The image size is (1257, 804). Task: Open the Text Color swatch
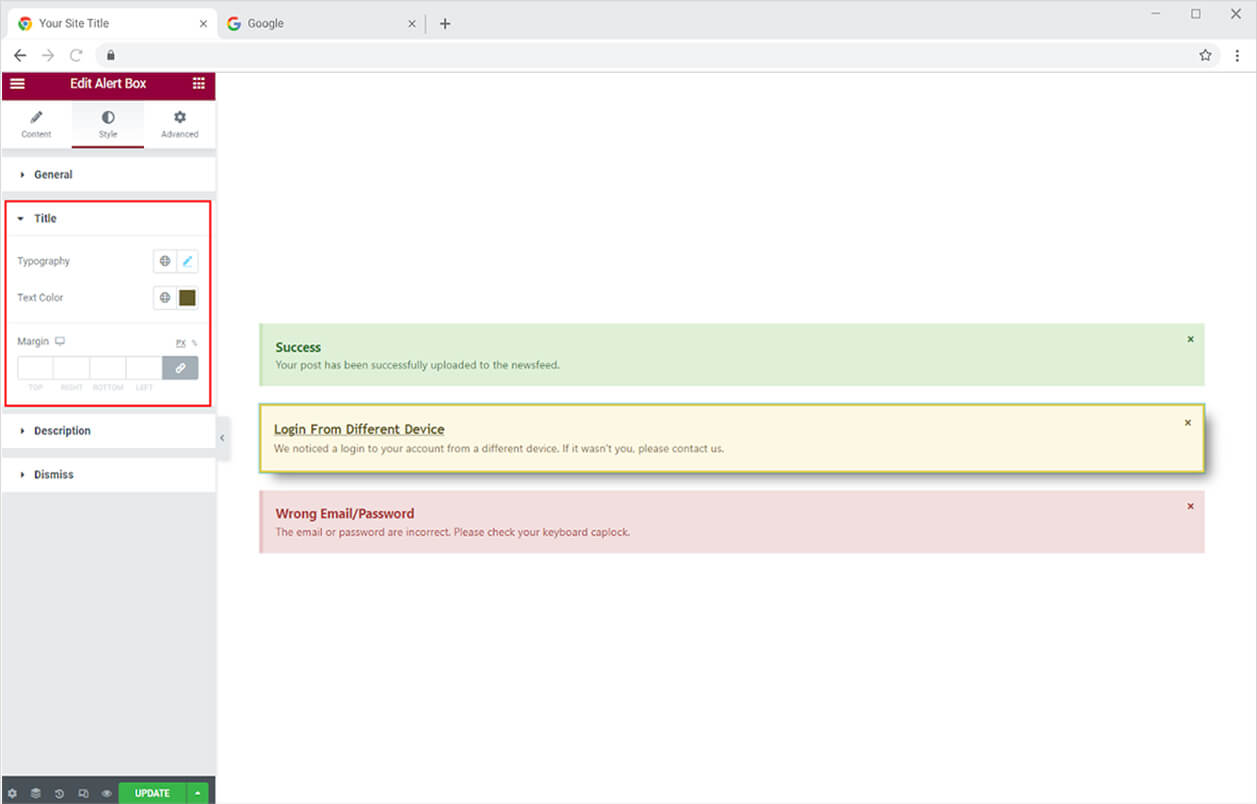[x=188, y=297]
